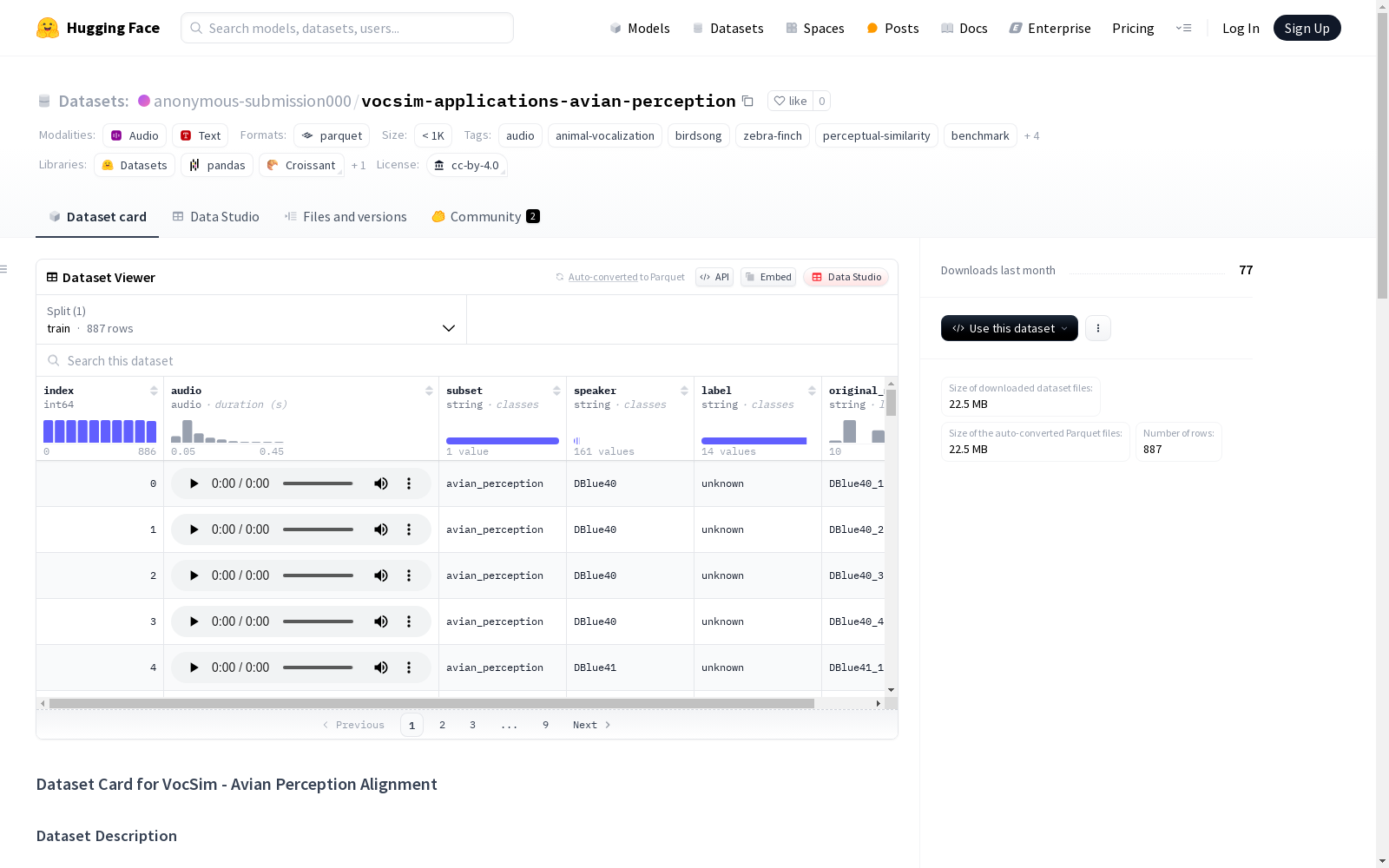The image size is (1389, 868).
Task: Open audio options menu in row 1
Action: [x=409, y=529]
